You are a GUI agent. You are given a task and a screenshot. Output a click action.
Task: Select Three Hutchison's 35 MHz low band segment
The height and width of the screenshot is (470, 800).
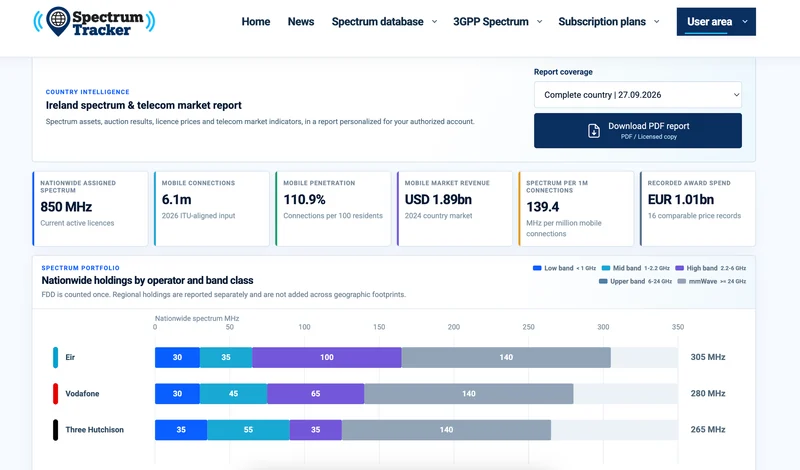click(x=181, y=430)
